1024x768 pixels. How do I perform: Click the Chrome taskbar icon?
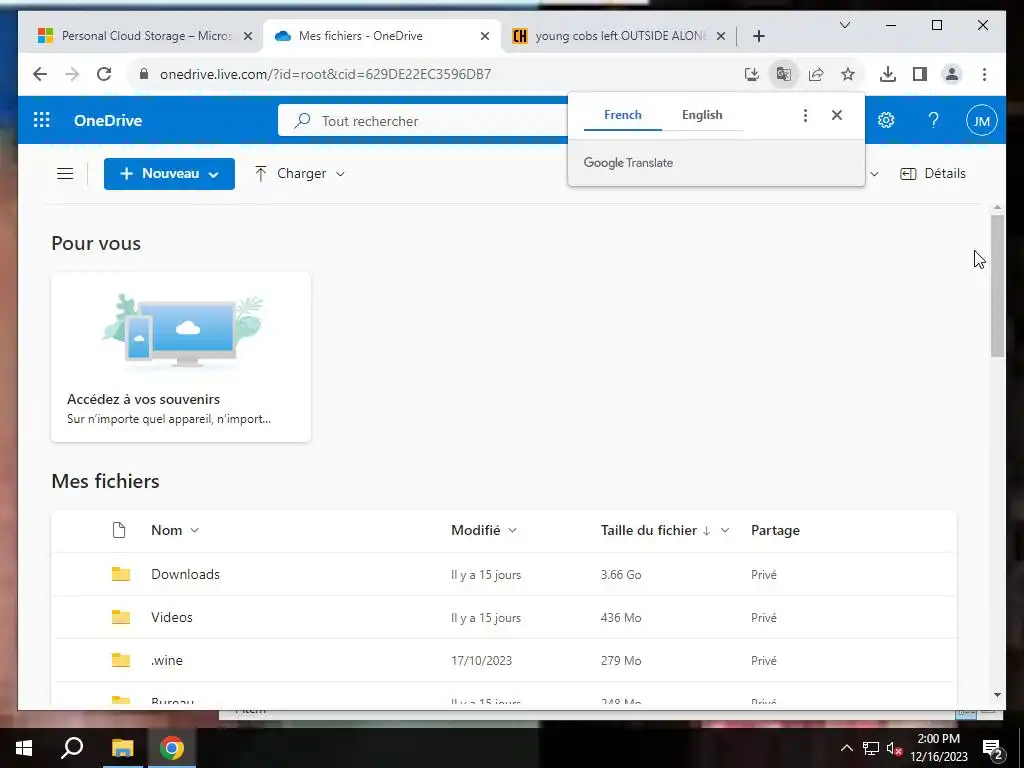point(172,748)
